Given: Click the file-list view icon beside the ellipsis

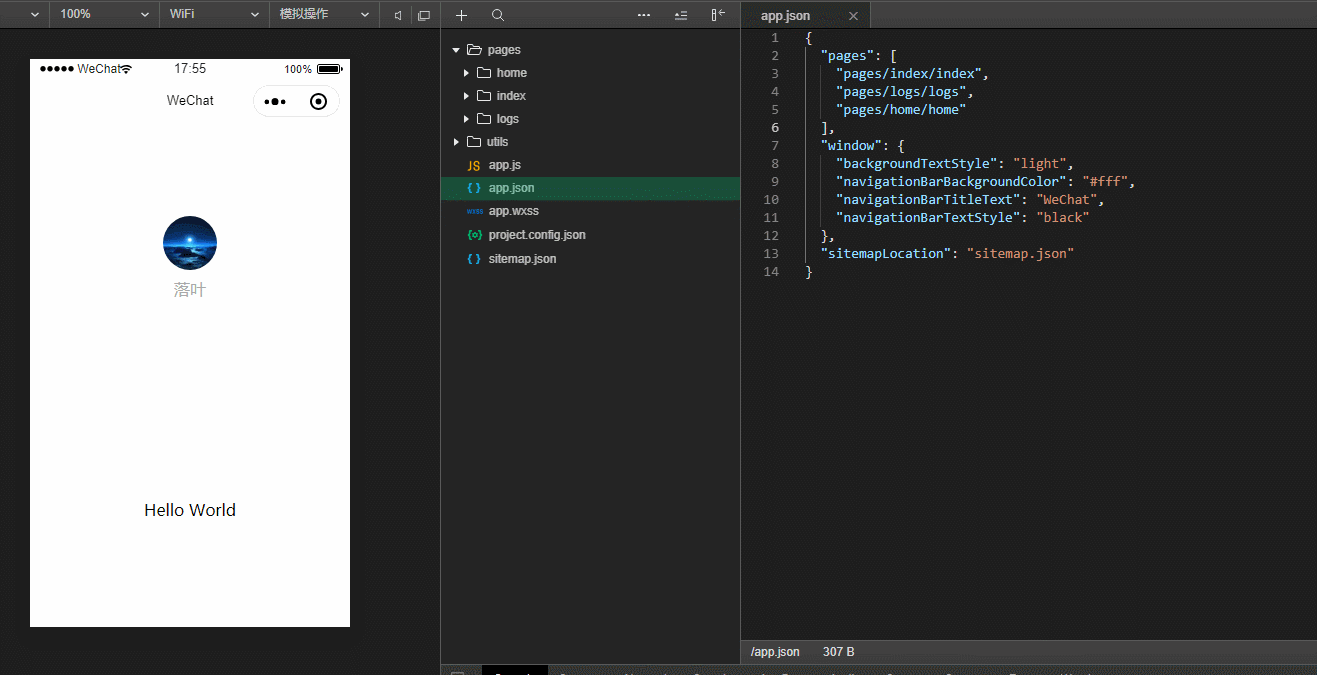Looking at the screenshot, I should tap(681, 15).
